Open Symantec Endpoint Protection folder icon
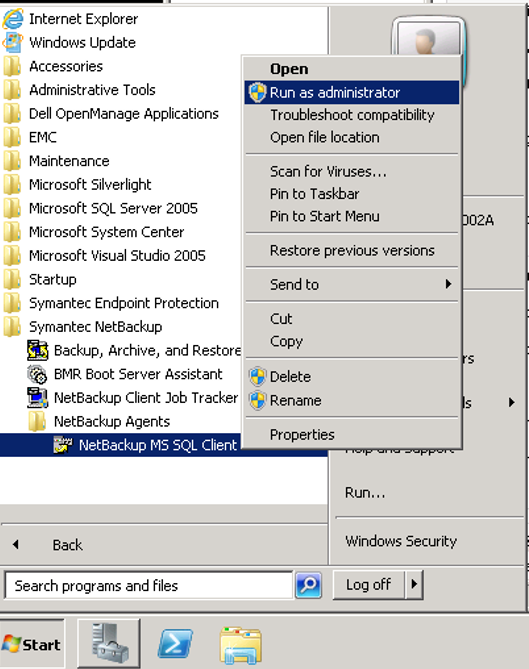The image size is (529, 669). click(x=12, y=303)
